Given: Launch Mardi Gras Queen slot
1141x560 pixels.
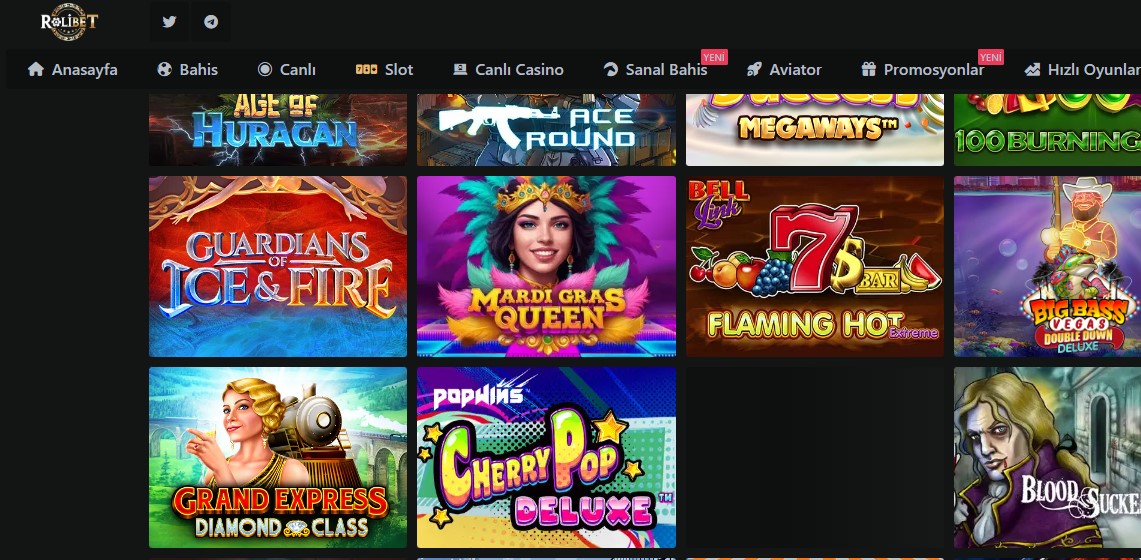Looking at the screenshot, I should 546,266.
